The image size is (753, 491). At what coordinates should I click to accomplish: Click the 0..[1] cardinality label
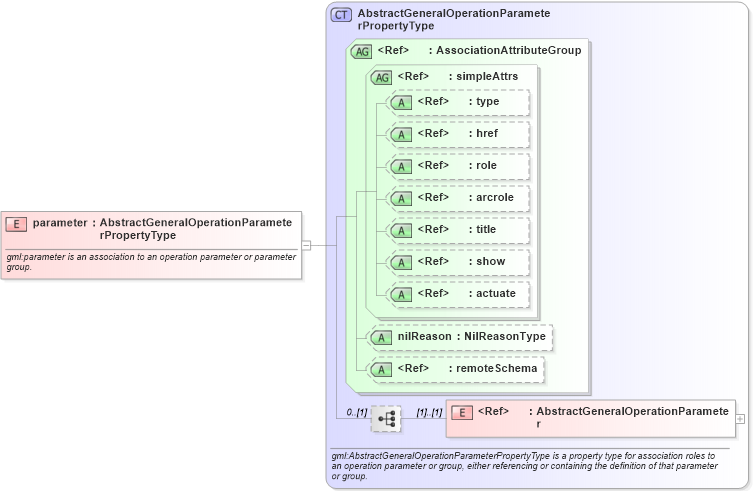point(357,412)
